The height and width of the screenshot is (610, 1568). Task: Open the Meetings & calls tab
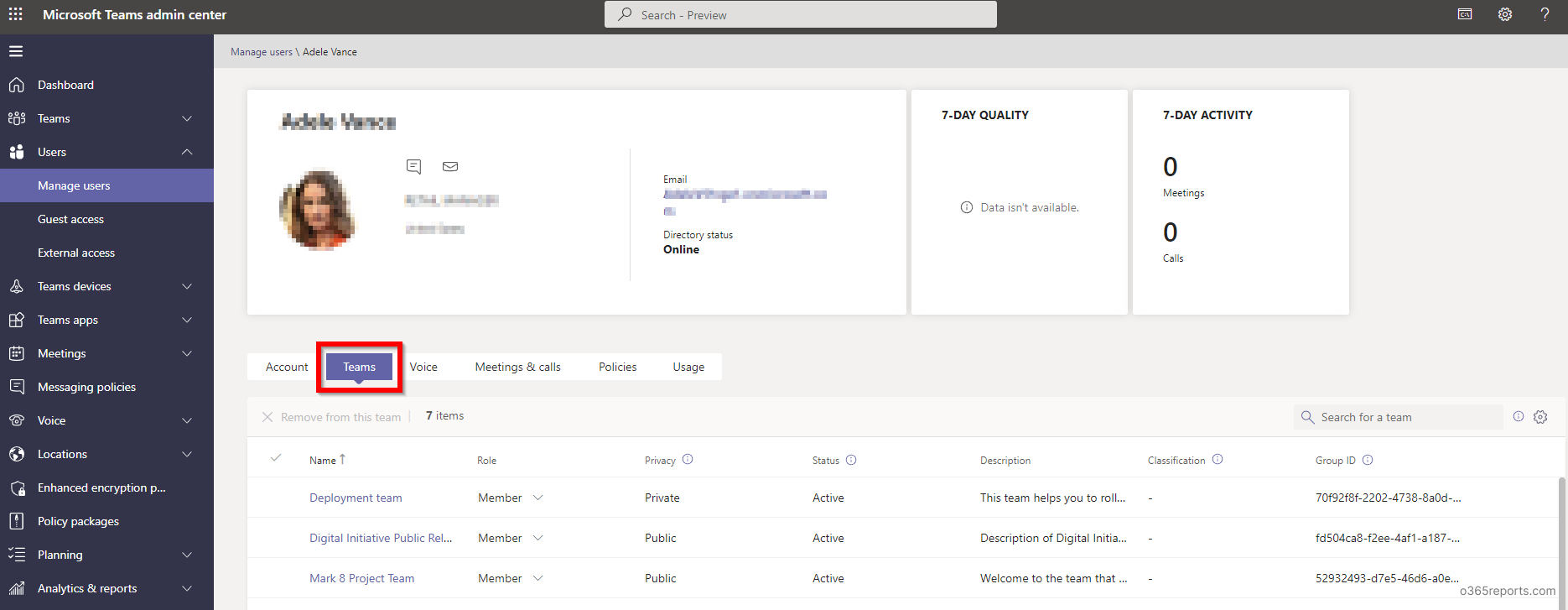[x=518, y=367]
